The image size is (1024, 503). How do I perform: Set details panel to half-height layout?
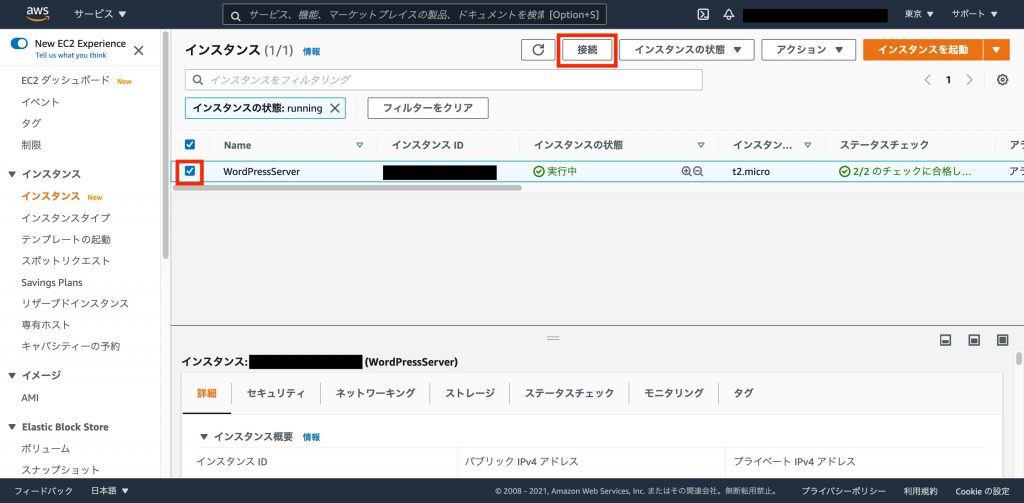[x=974, y=340]
